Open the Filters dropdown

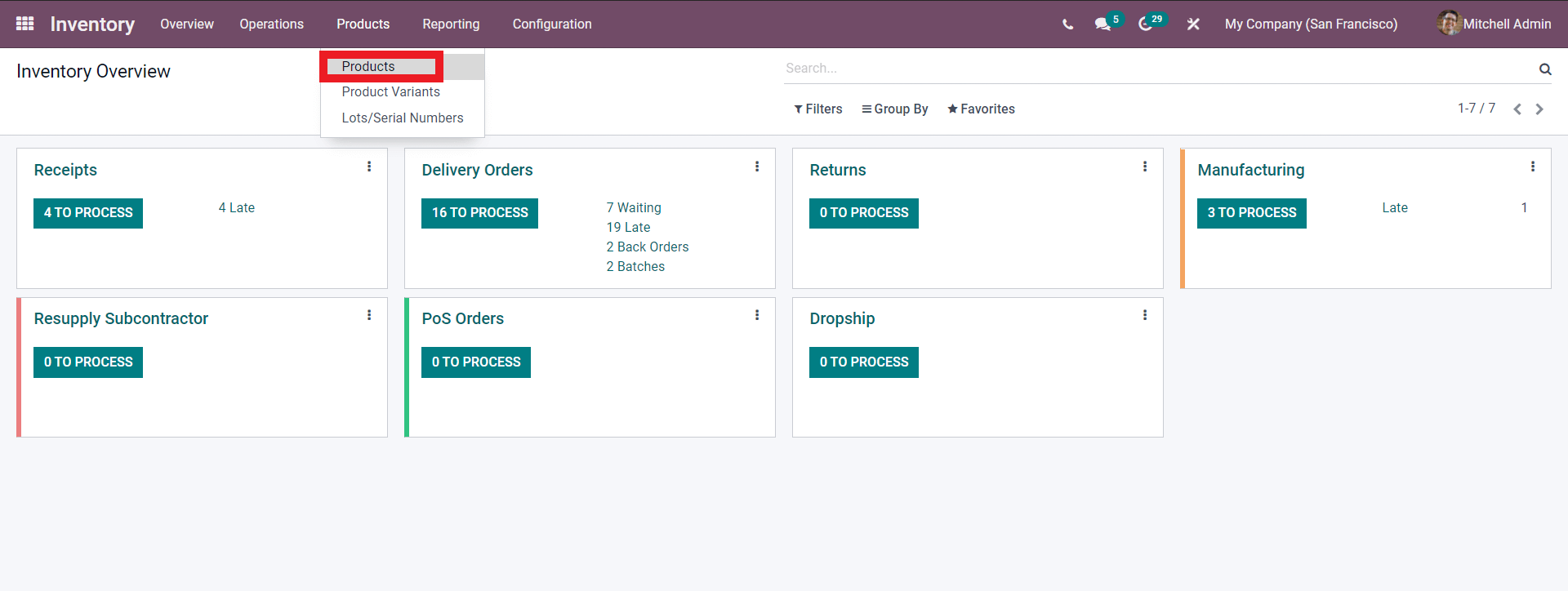(818, 109)
